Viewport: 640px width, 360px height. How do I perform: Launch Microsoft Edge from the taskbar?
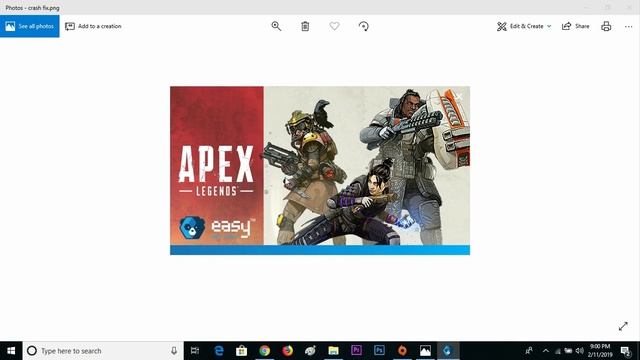219,351
